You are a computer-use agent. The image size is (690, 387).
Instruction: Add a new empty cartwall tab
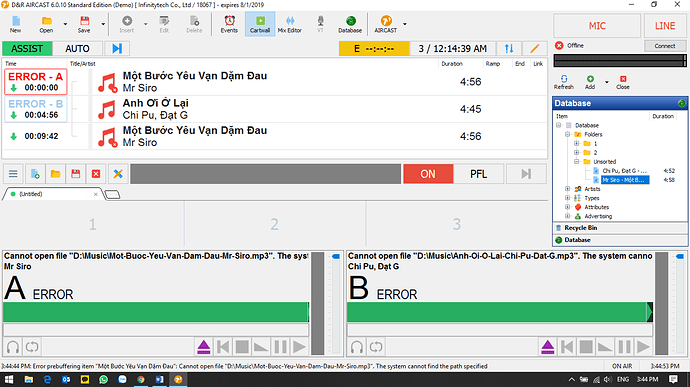(112, 194)
